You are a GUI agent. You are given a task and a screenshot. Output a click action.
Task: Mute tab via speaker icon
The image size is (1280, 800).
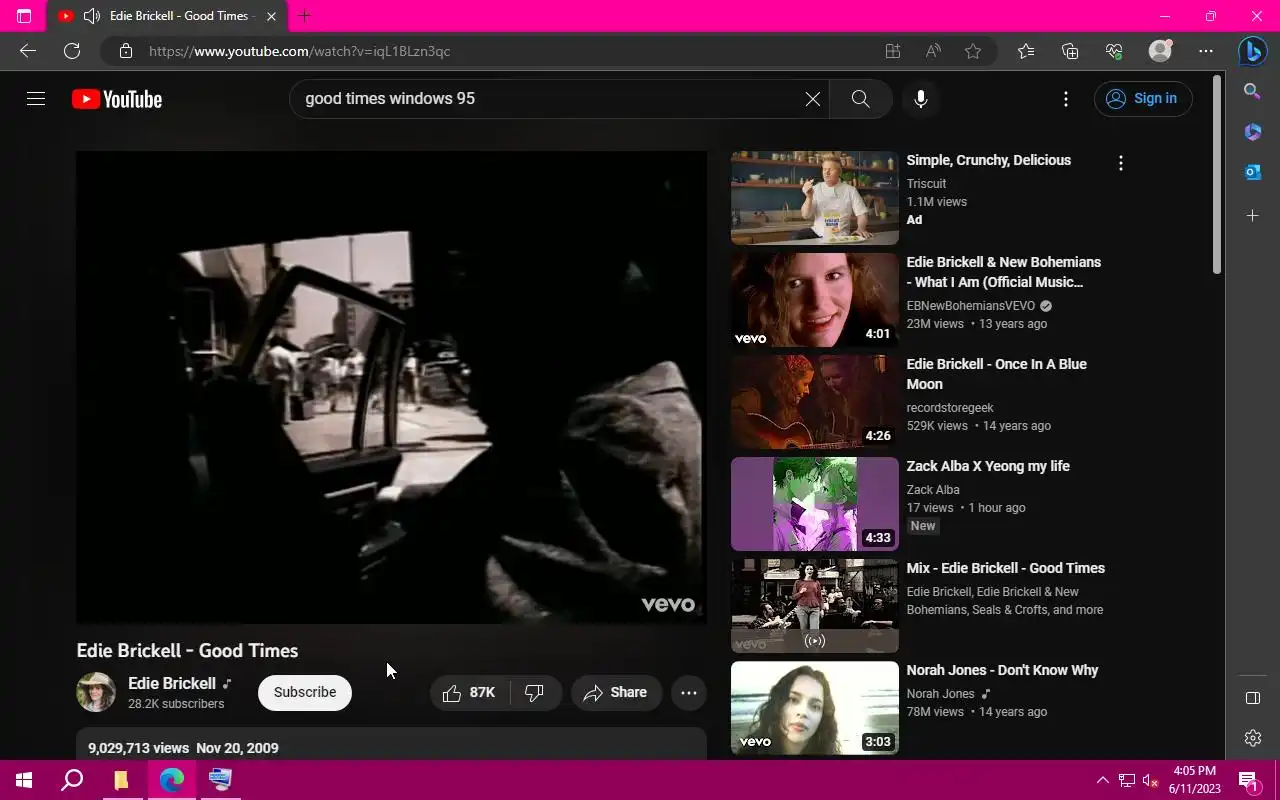tap(92, 16)
